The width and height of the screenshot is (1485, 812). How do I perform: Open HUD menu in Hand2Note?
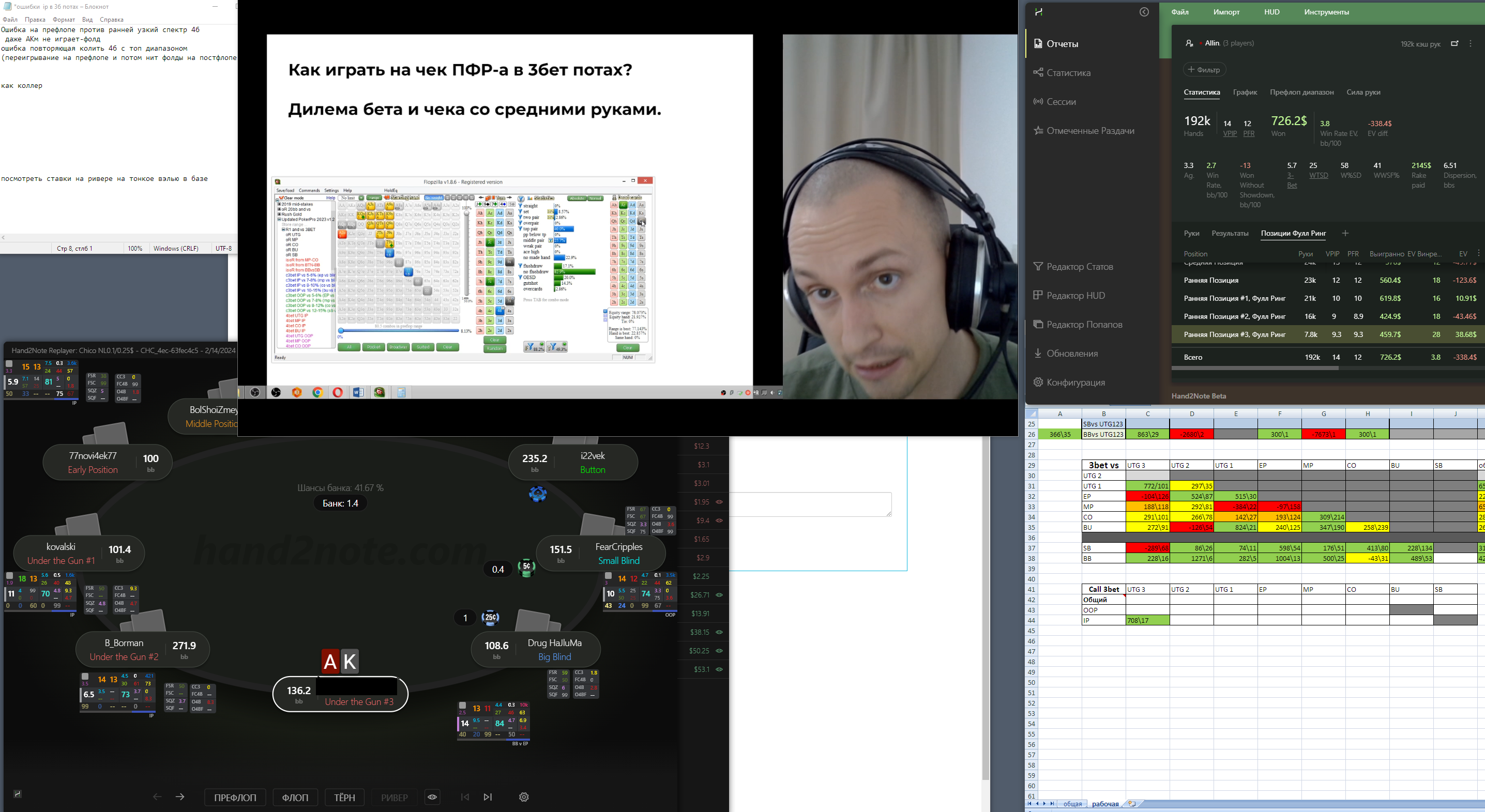[x=1271, y=12]
